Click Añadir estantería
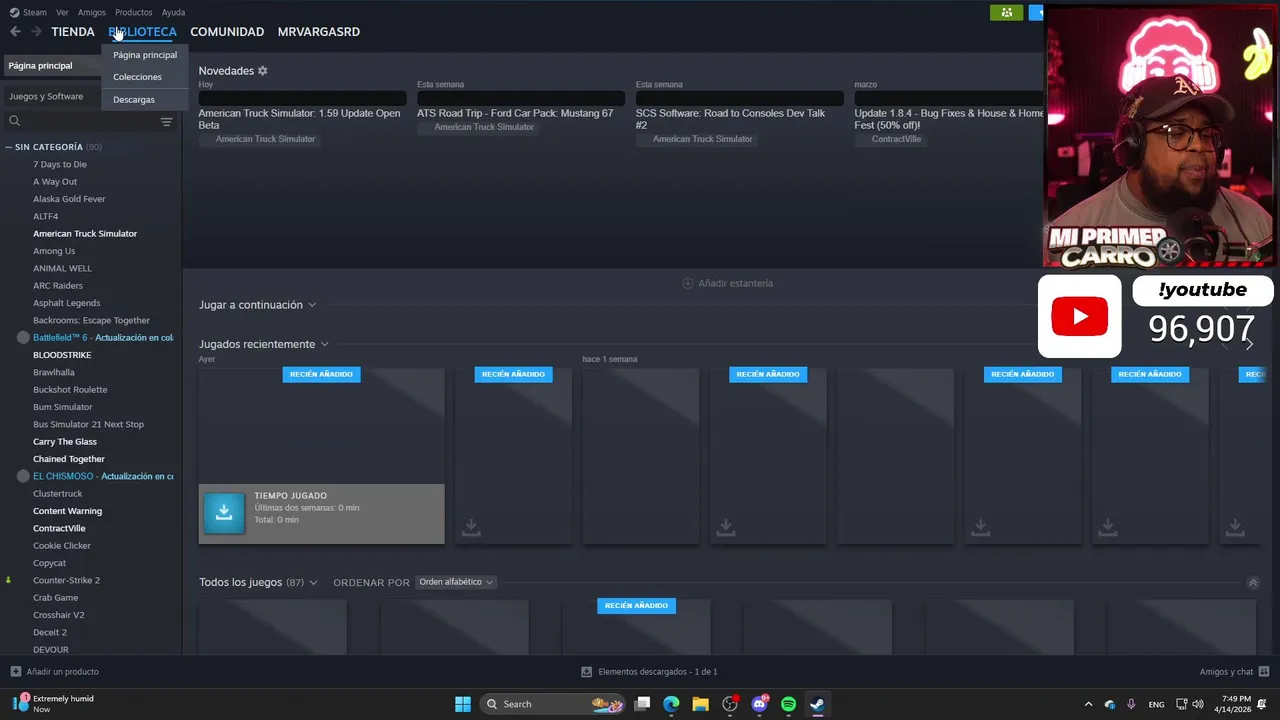 point(727,283)
